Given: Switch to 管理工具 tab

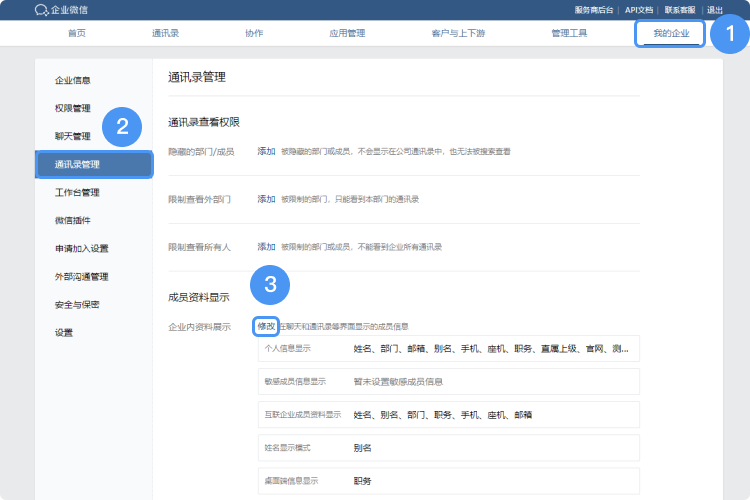Looking at the screenshot, I should (x=569, y=33).
